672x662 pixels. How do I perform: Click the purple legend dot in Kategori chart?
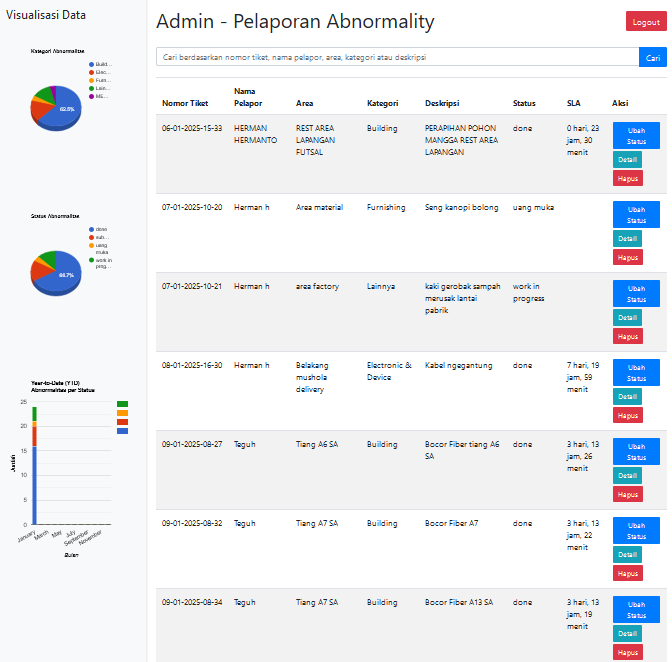[x=92, y=97]
